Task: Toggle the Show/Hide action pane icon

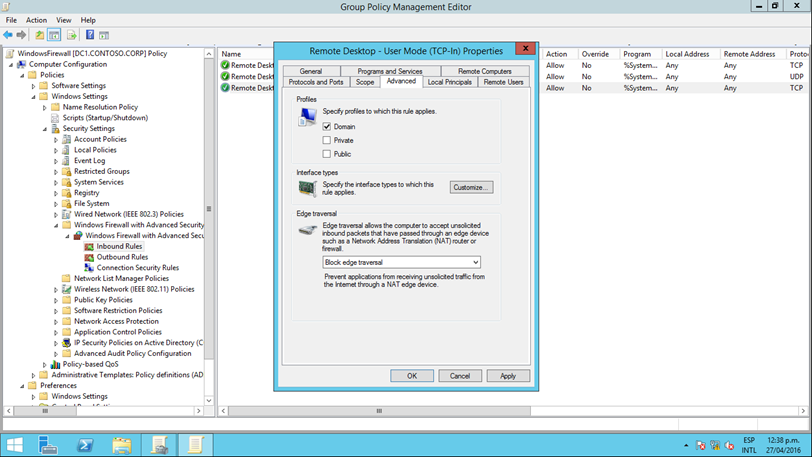Action: pos(104,35)
